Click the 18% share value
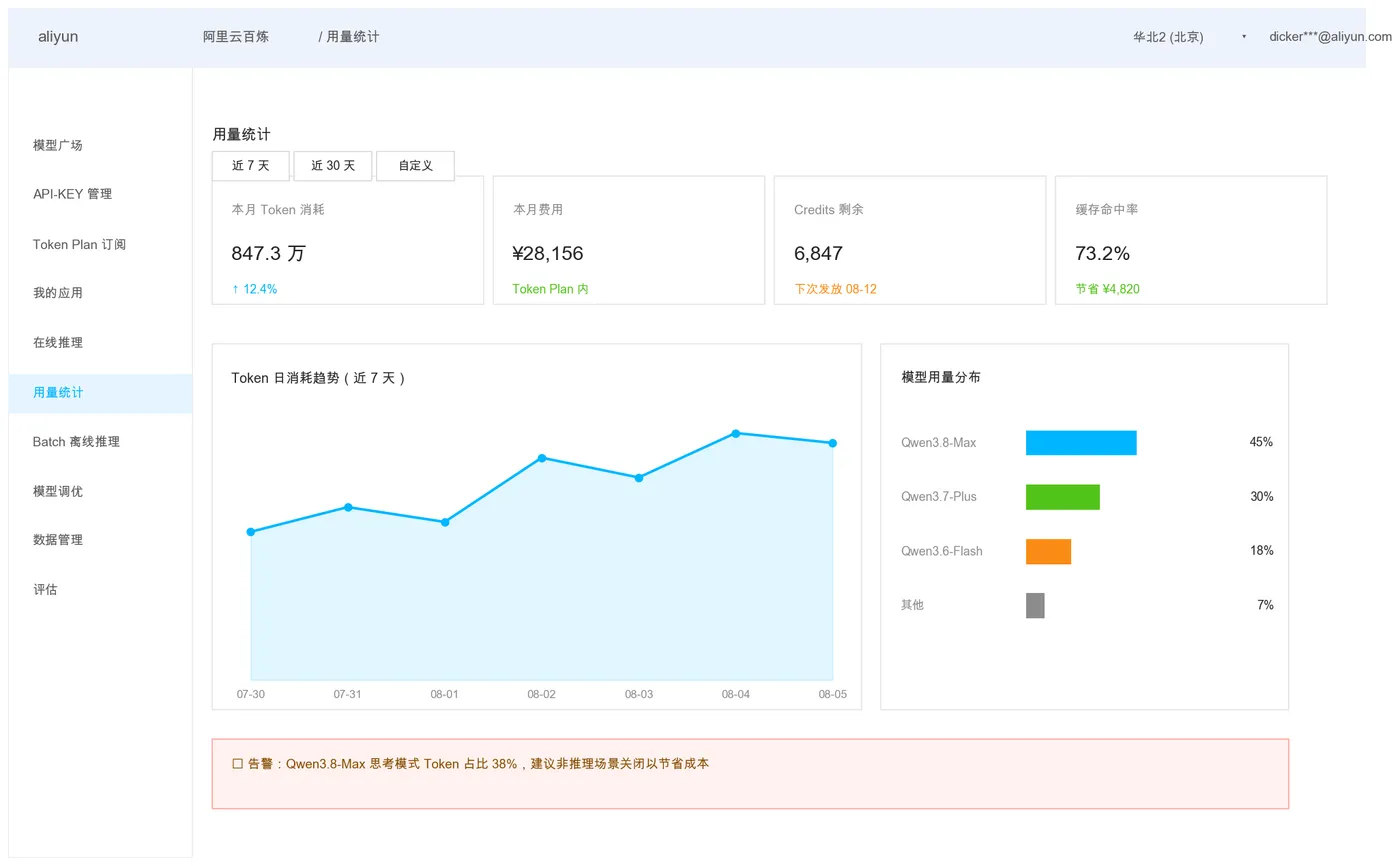 coord(1261,551)
